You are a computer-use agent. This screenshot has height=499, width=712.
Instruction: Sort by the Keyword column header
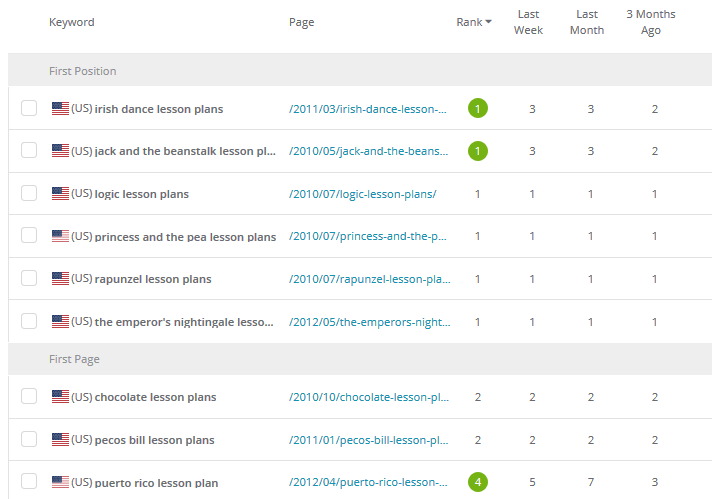tap(72, 22)
